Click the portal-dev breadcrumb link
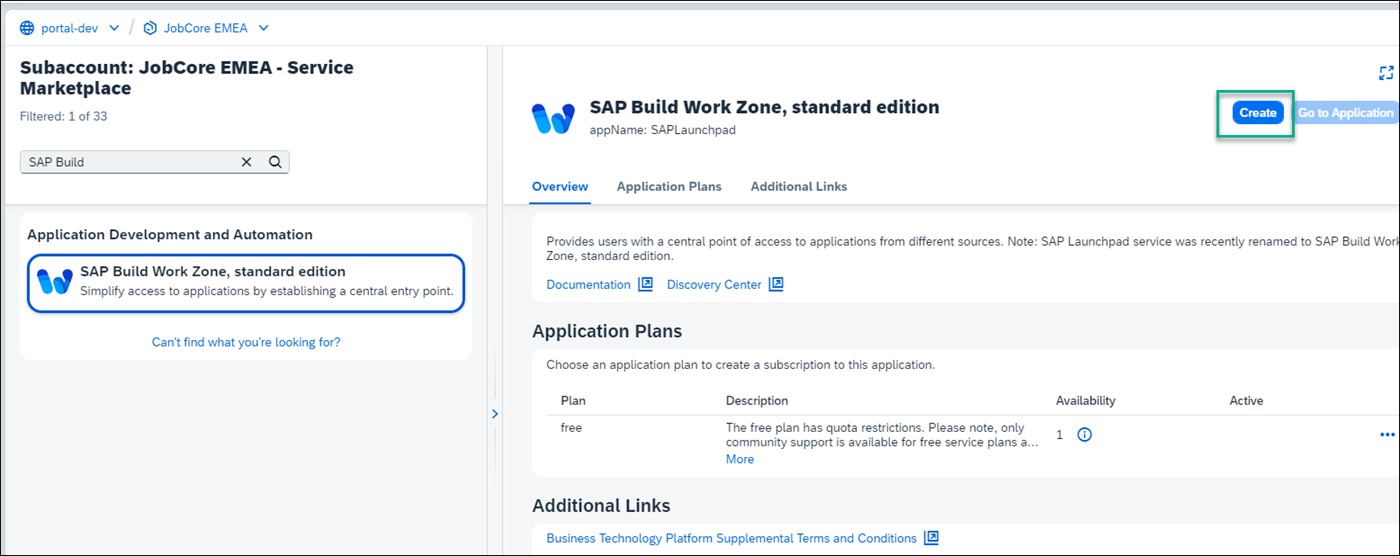This screenshot has width=1400, height=556. click(69, 28)
